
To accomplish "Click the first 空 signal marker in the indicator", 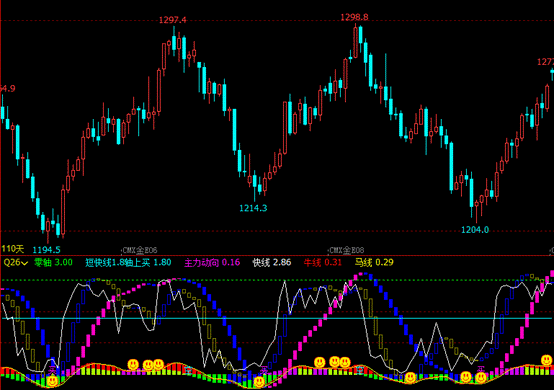I will click(188, 370).
